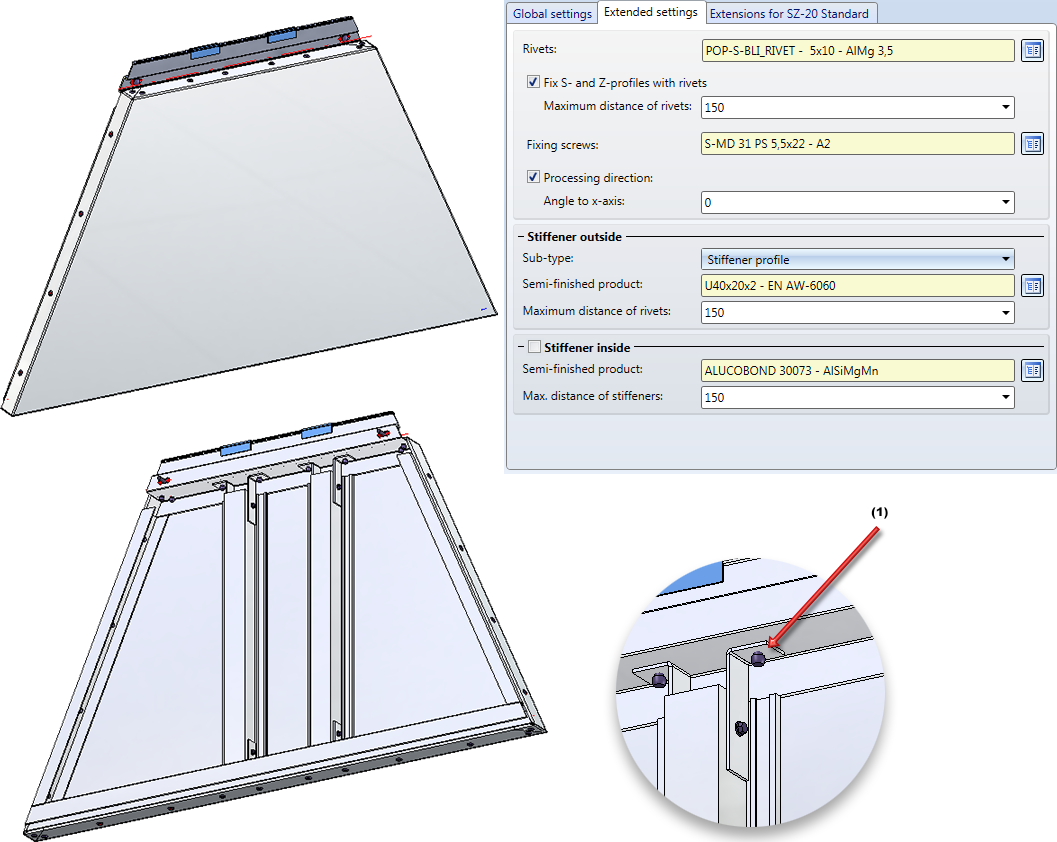Open catalogue for Stiffener inside semi-finished product
This screenshot has height=842, width=1057.
click(x=1032, y=370)
